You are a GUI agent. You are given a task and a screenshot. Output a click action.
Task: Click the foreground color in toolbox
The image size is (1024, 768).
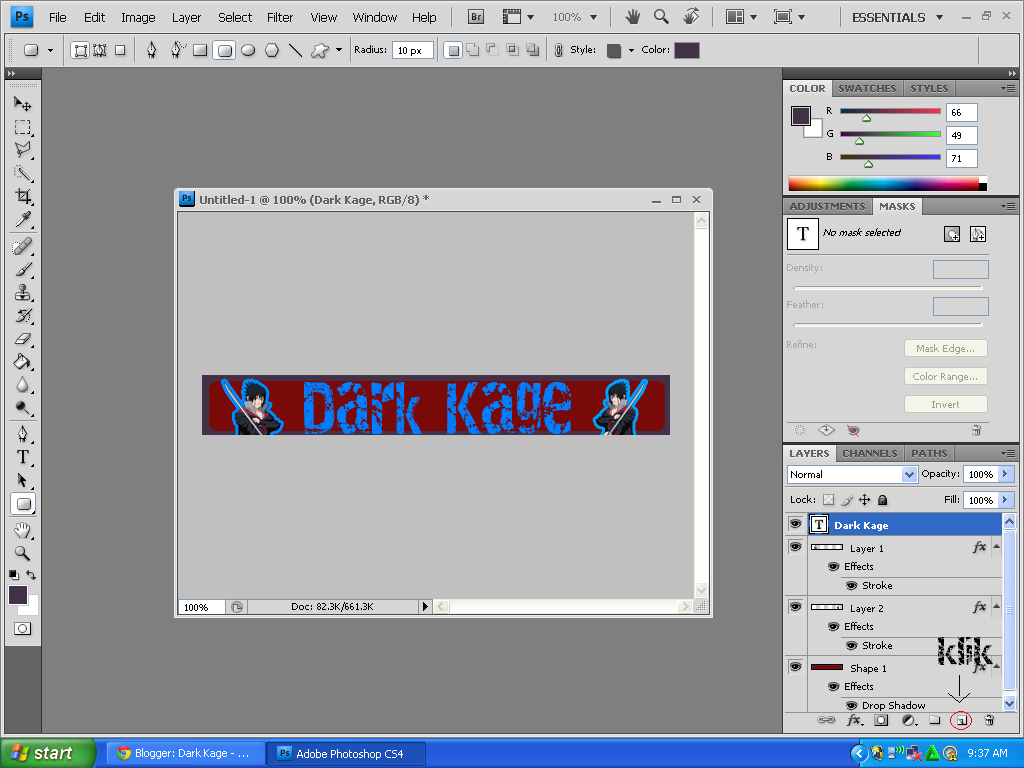18,594
